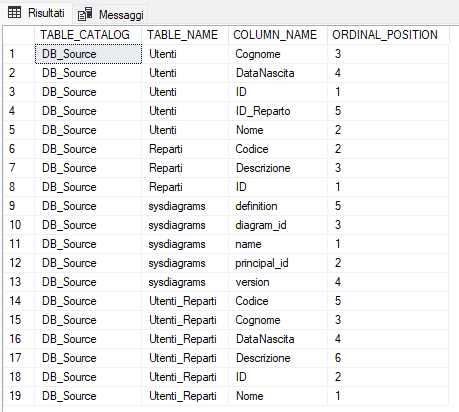
Task: Click the sysdiagrams cell in row 9
Action: (185, 206)
